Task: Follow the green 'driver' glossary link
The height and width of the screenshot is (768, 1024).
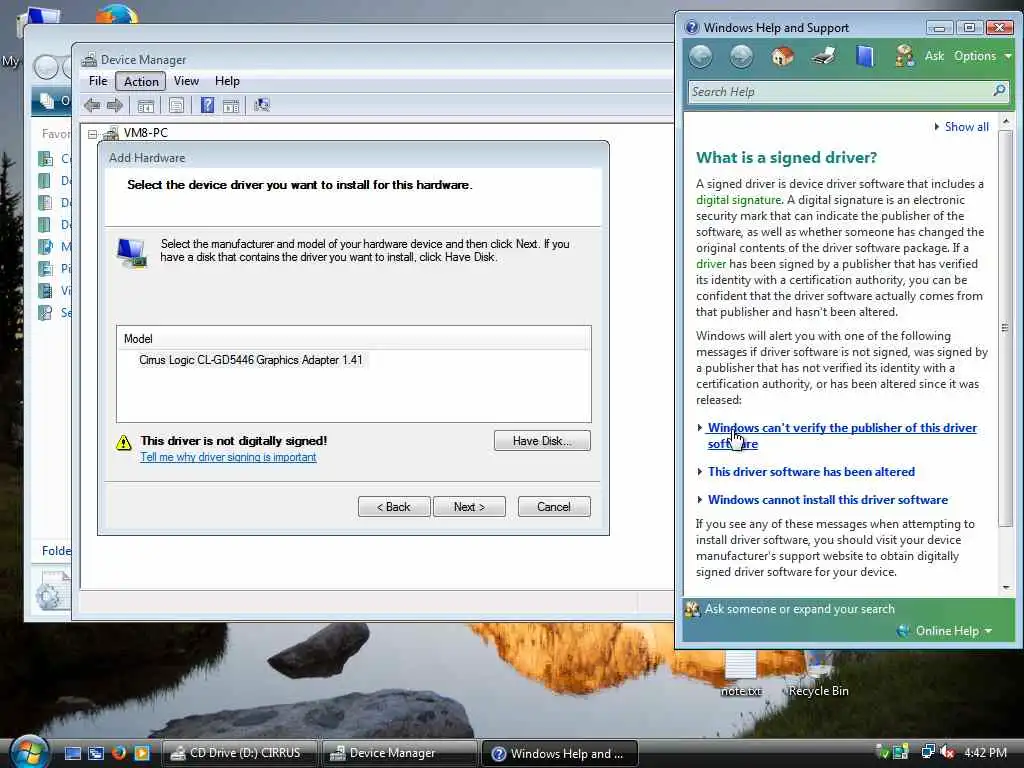Action: (x=711, y=264)
